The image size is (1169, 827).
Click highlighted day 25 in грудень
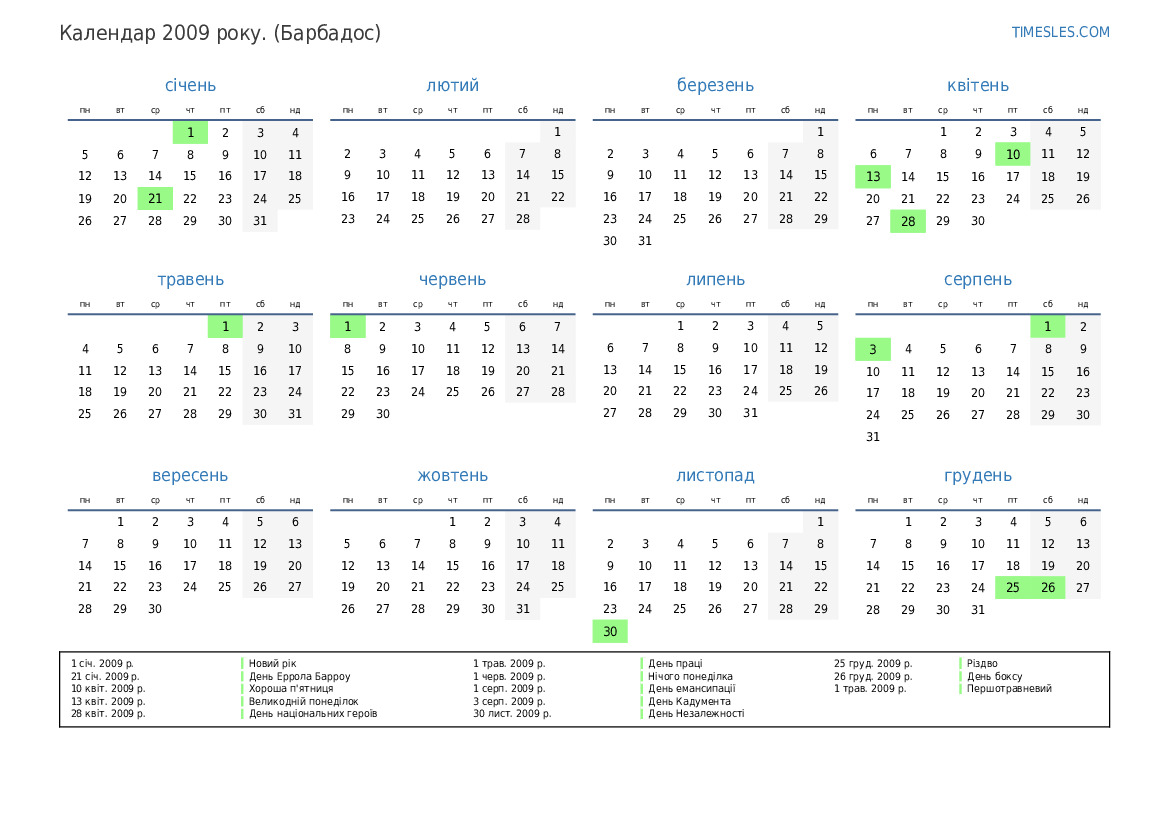[1012, 588]
